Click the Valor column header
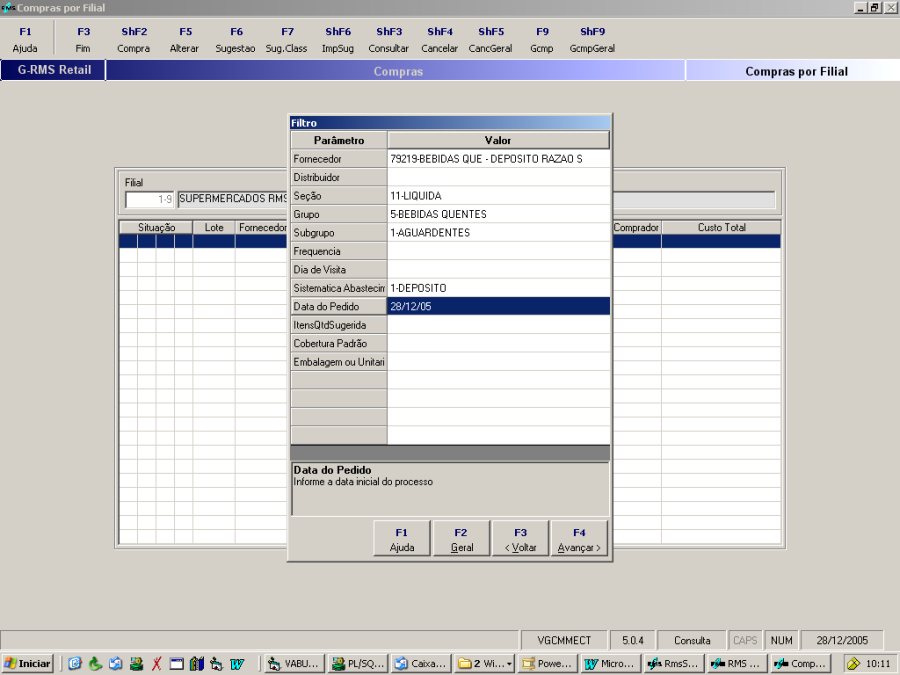The width and height of the screenshot is (900, 675). point(498,140)
